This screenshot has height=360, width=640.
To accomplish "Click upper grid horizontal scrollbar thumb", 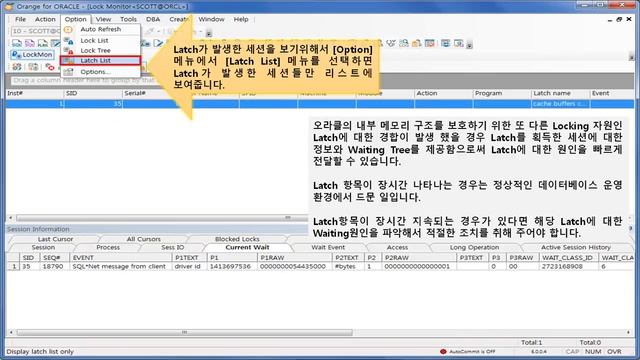I will 161,218.
